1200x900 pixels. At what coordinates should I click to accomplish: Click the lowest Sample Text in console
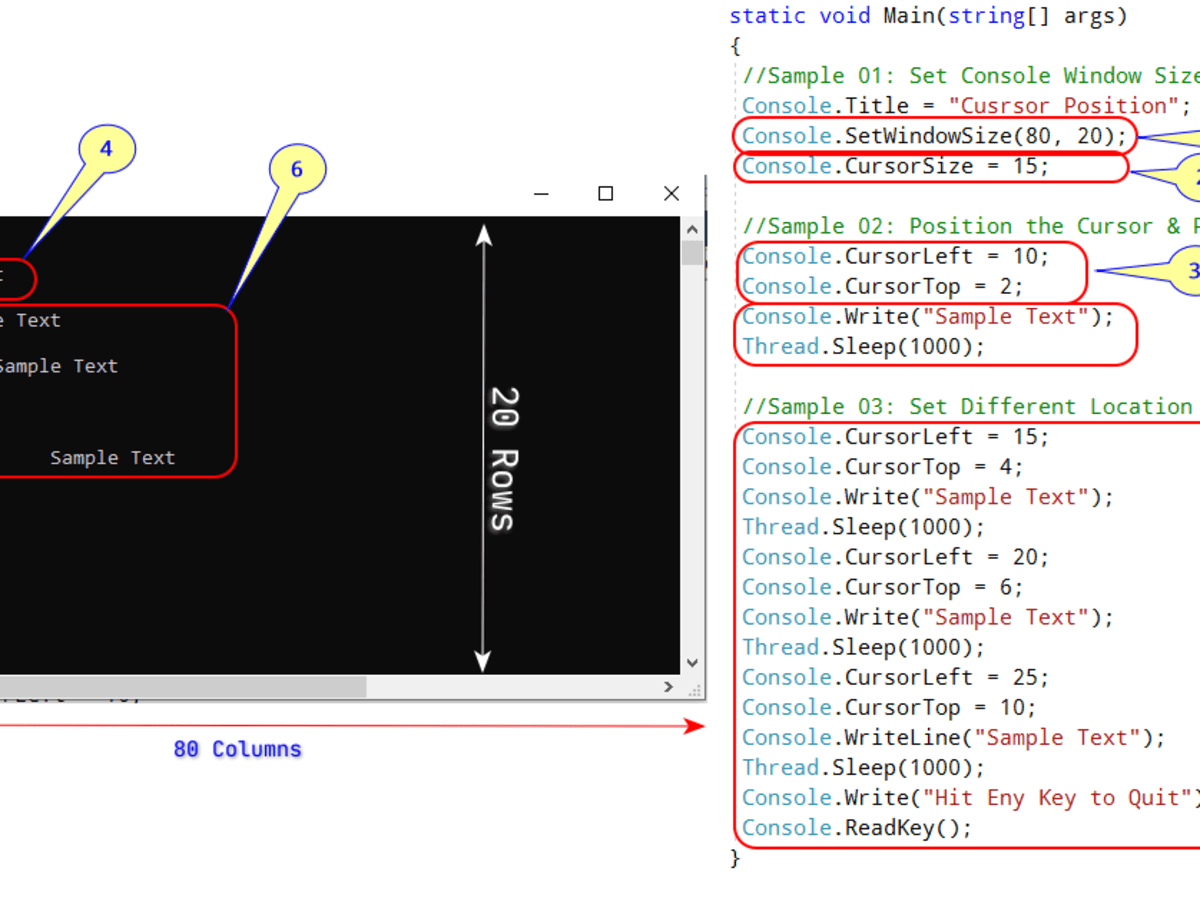pos(112,458)
